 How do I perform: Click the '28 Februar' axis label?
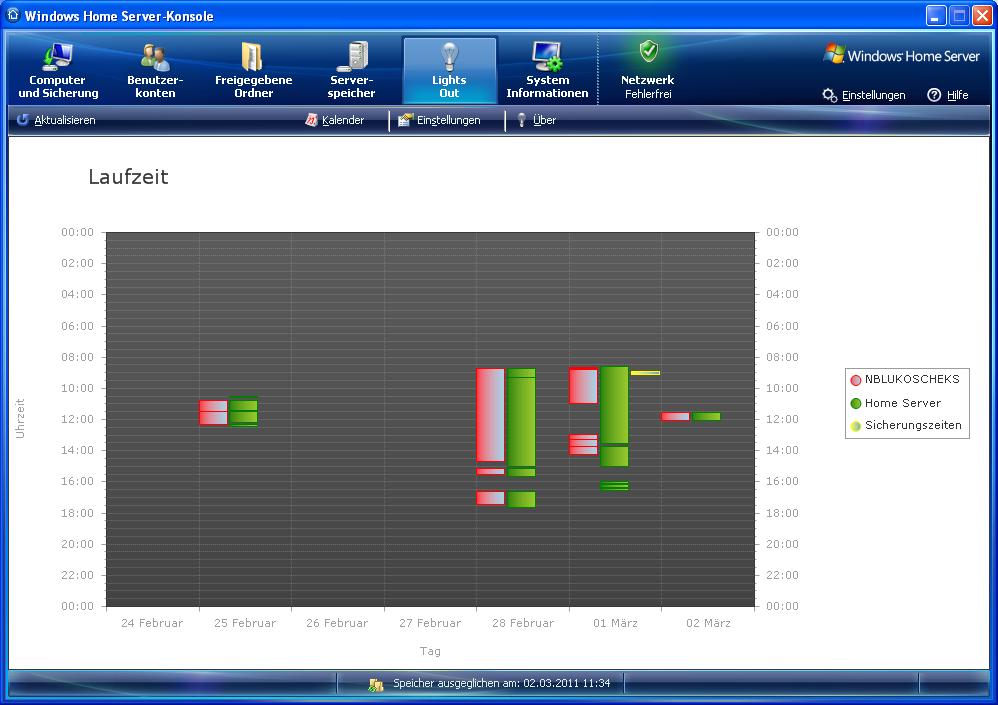523,623
